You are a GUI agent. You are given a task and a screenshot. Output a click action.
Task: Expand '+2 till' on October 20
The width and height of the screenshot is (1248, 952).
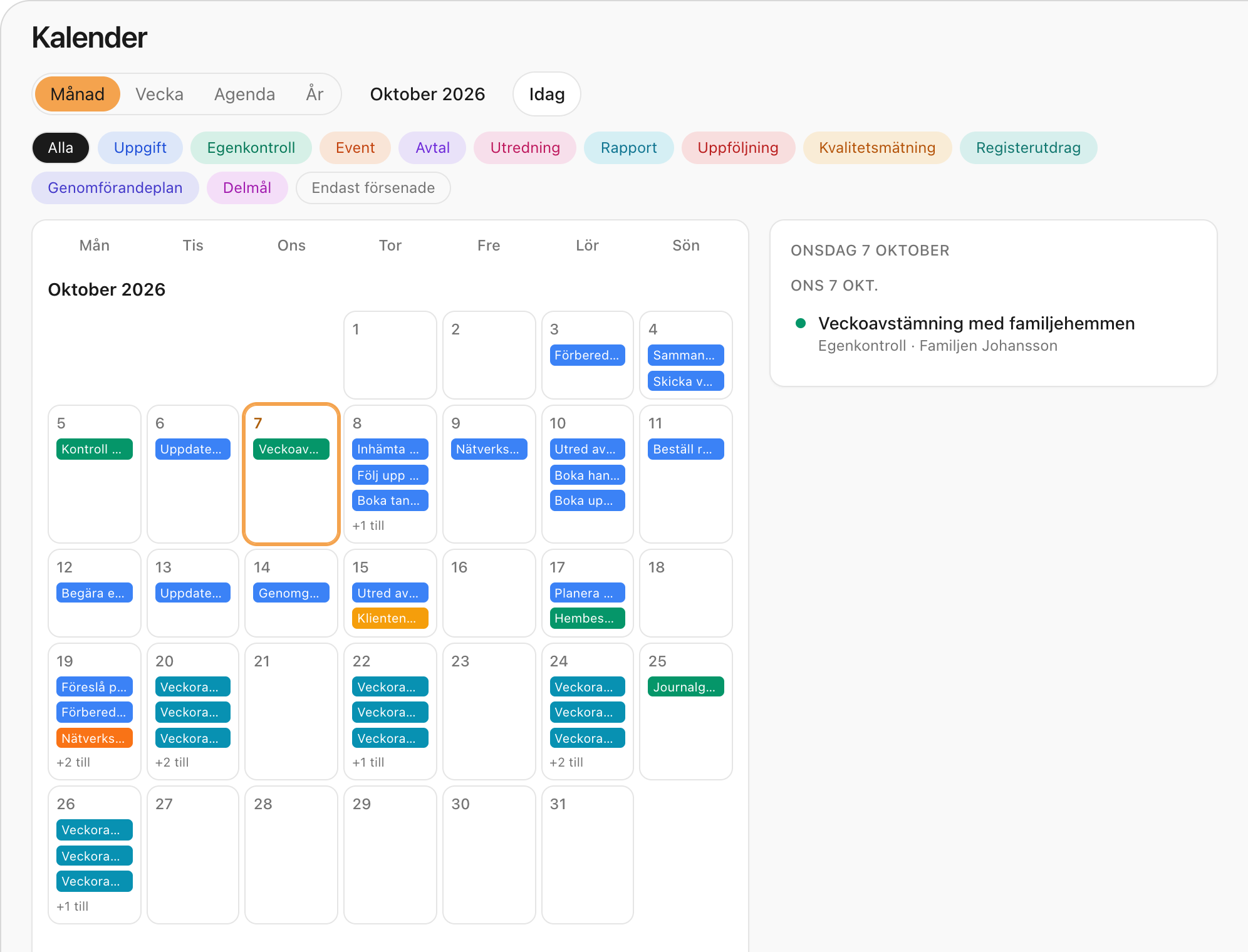(172, 762)
